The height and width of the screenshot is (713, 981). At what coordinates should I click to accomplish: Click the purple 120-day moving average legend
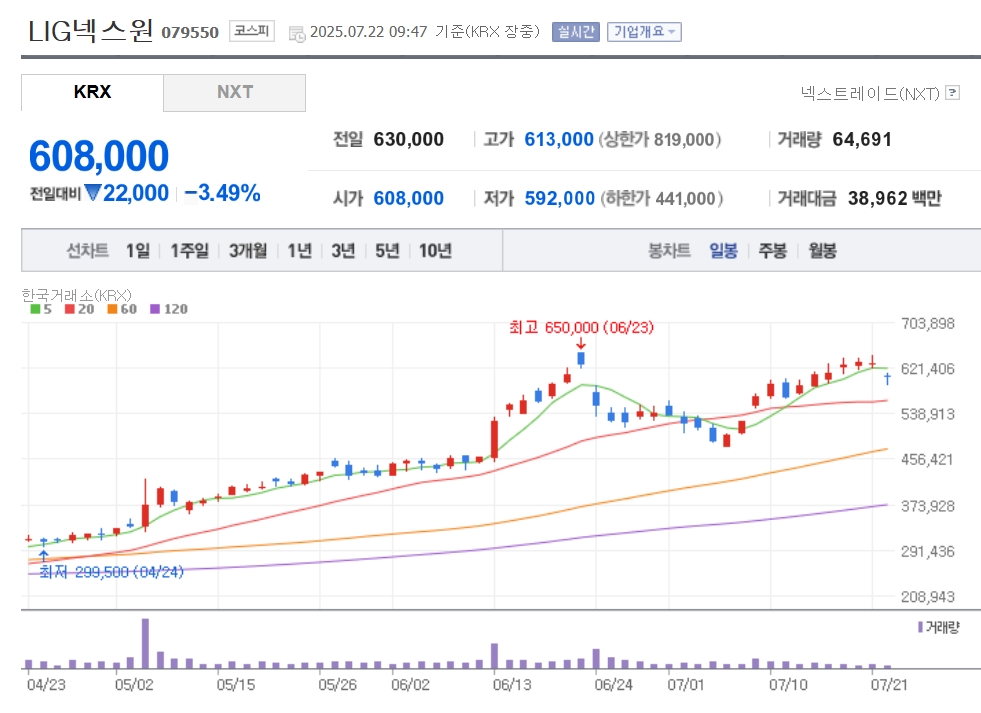(169, 309)
